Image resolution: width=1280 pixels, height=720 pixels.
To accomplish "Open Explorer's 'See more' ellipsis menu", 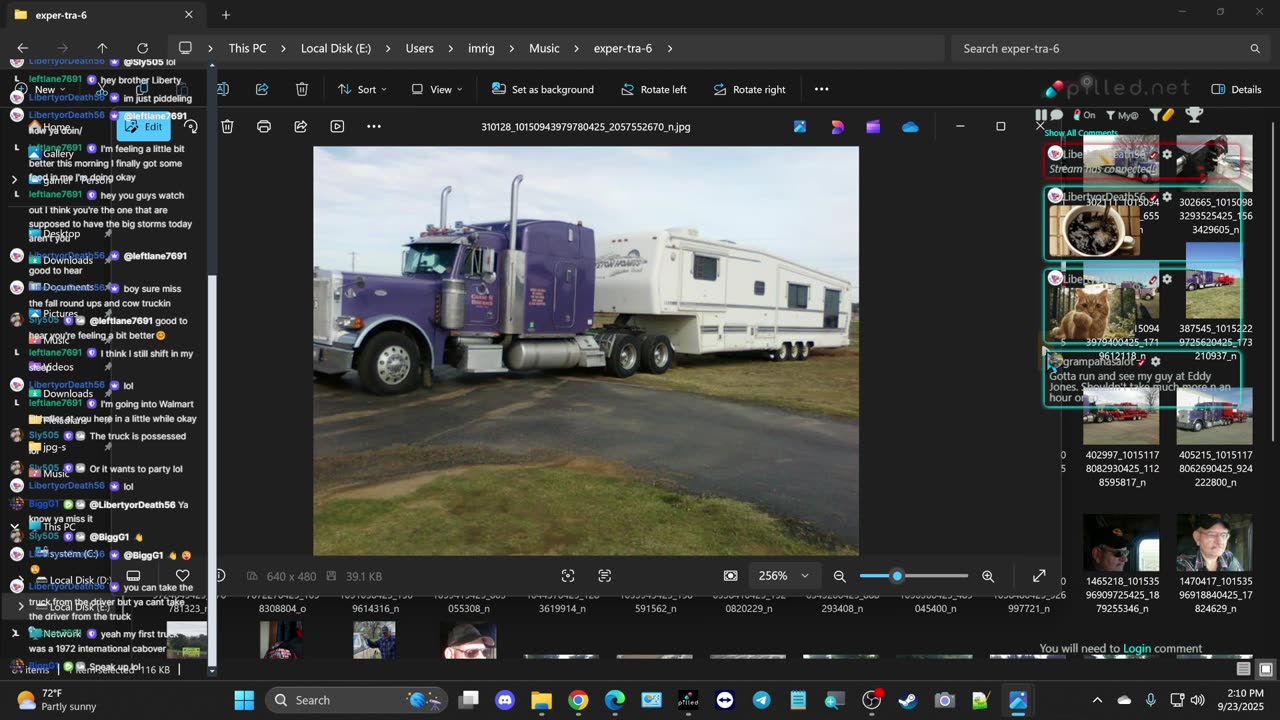I will click(x=821, y=89).
